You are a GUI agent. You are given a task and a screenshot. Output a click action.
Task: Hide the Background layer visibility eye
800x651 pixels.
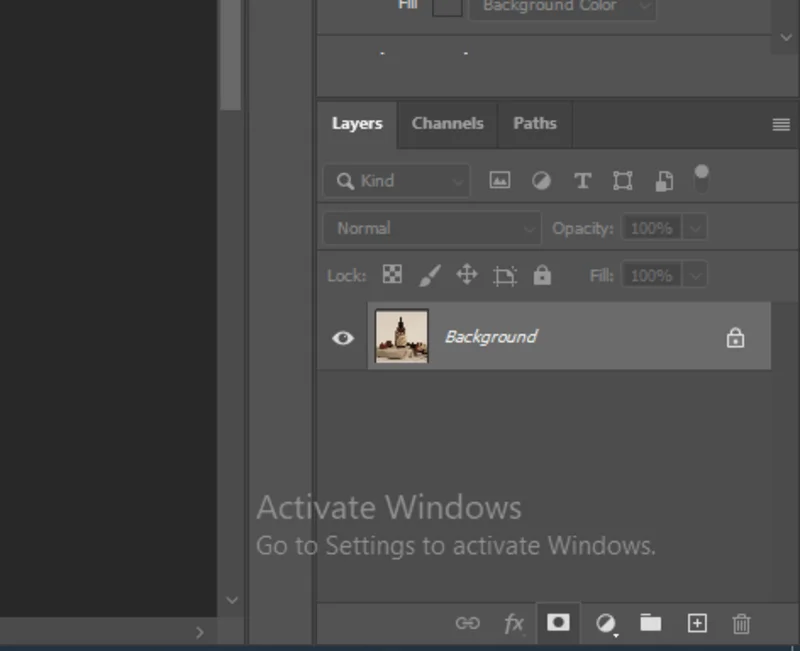(x=342, y=337)
